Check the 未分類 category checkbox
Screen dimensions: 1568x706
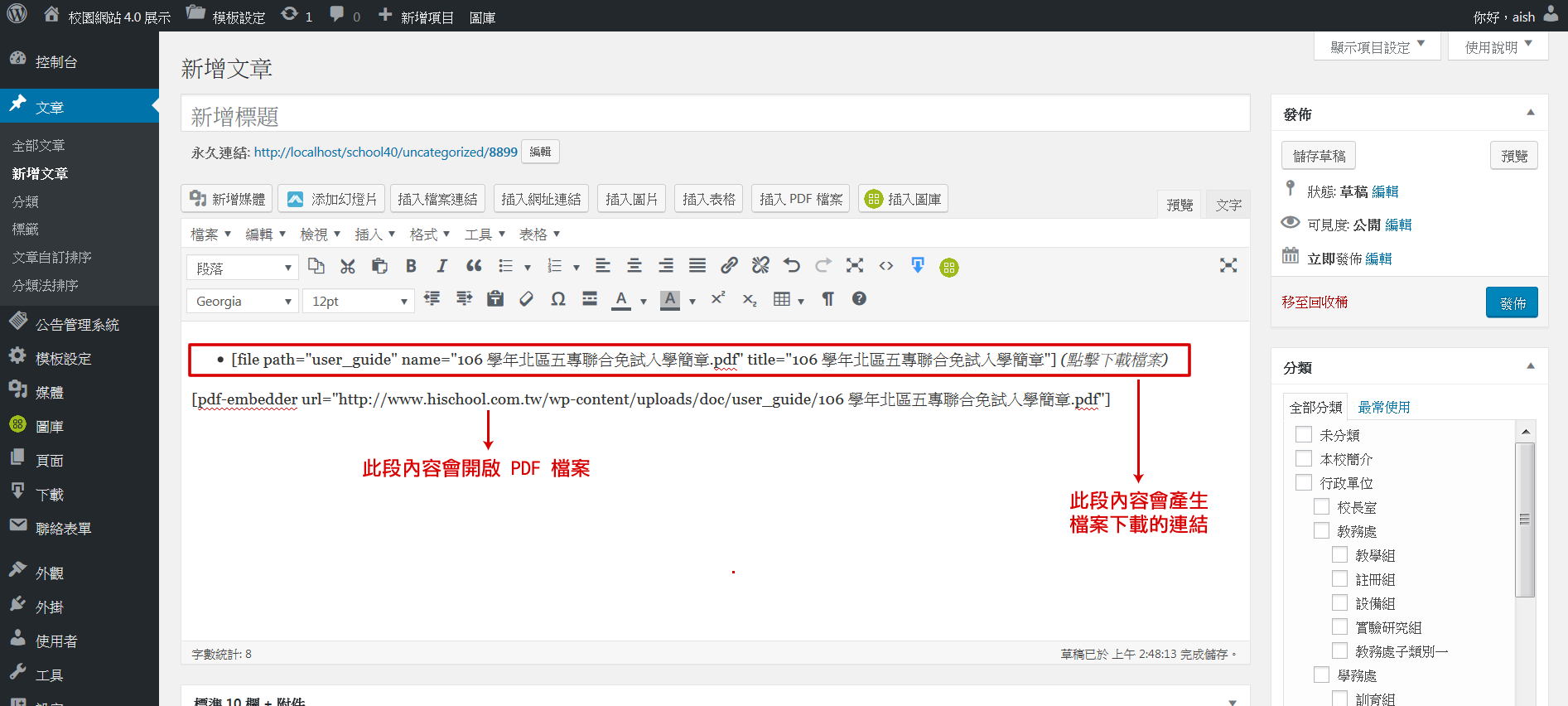tap(1304, 434)
